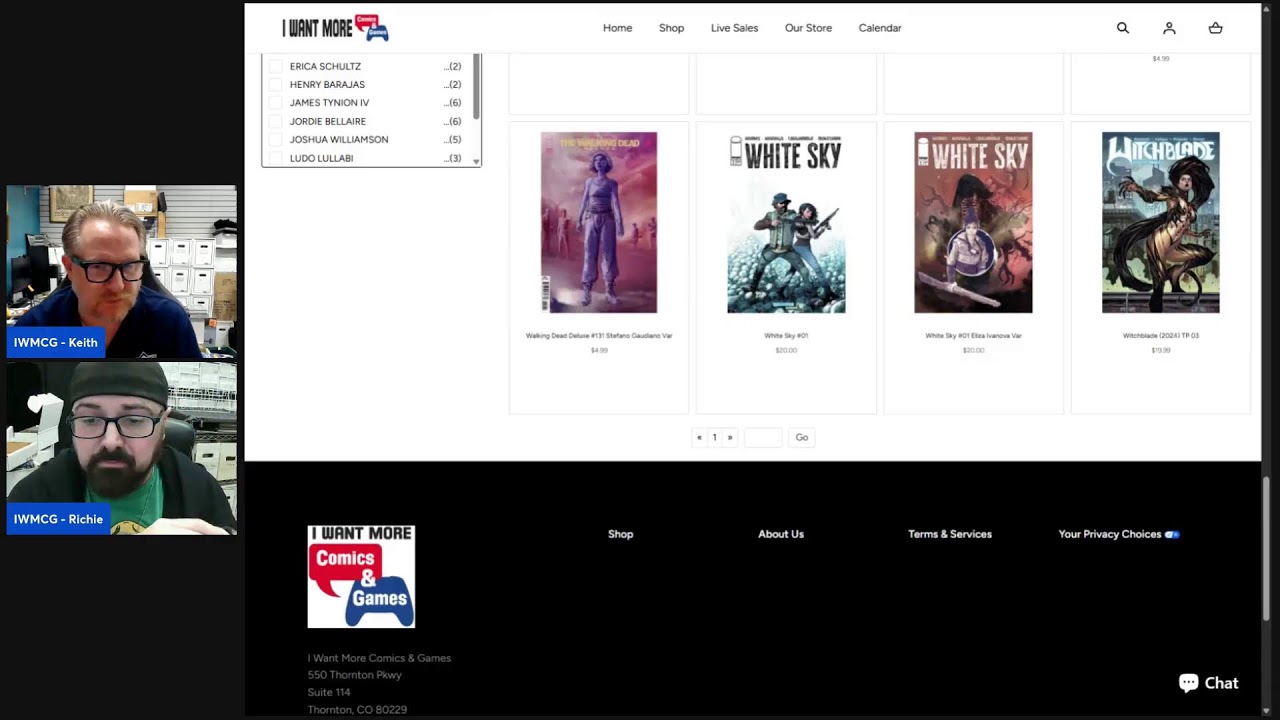Go to next page arrow
Viewport: 1280px width, 720px height.
tap(730, 437)
